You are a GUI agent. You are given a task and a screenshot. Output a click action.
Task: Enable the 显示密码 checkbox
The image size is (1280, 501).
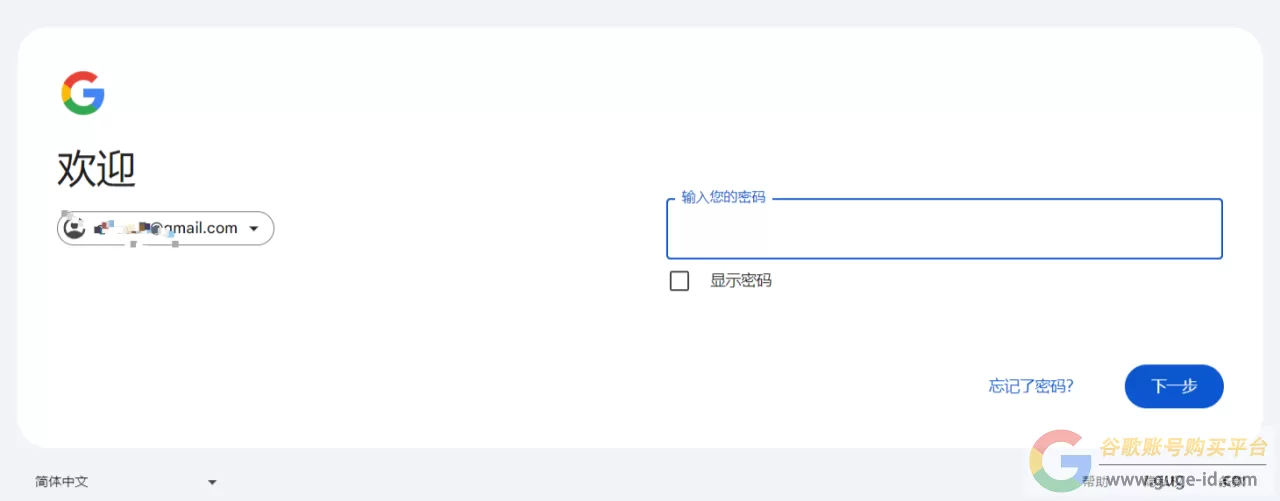tap(679, 281)
